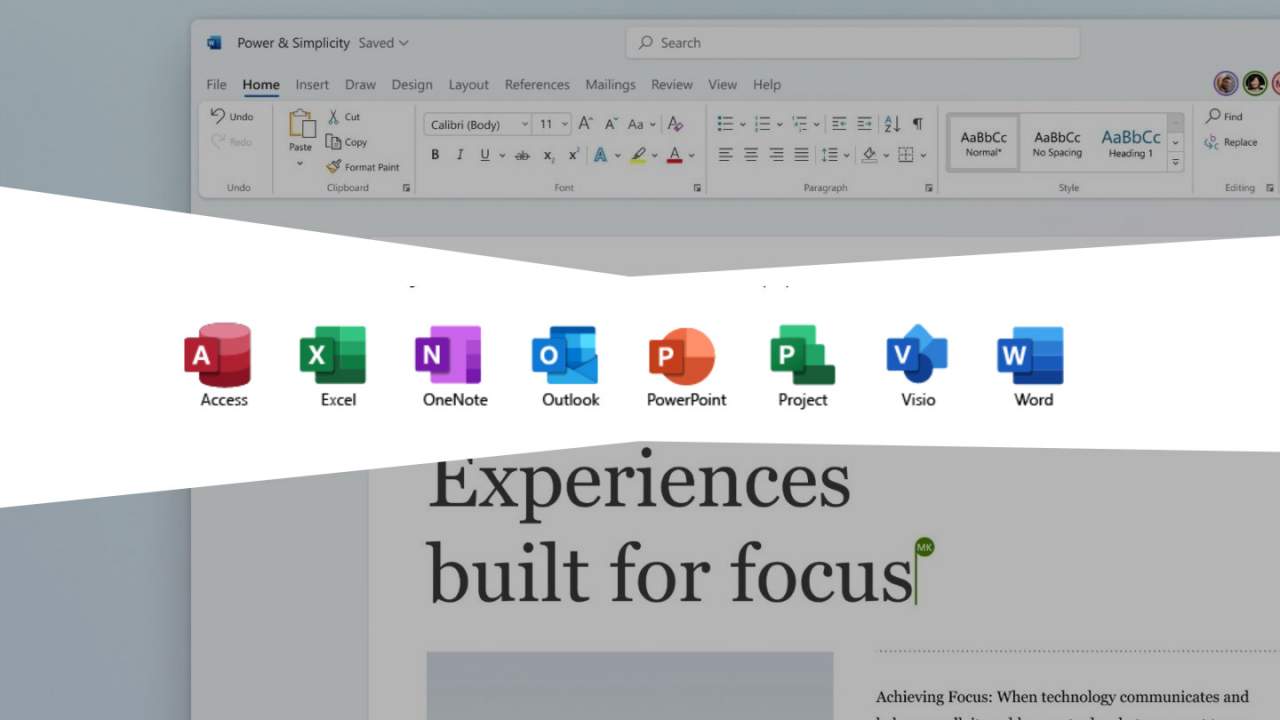The height and width of the screenshot is (720, 1280).
Task: Open the Review tab
Action: click(671, 84)
